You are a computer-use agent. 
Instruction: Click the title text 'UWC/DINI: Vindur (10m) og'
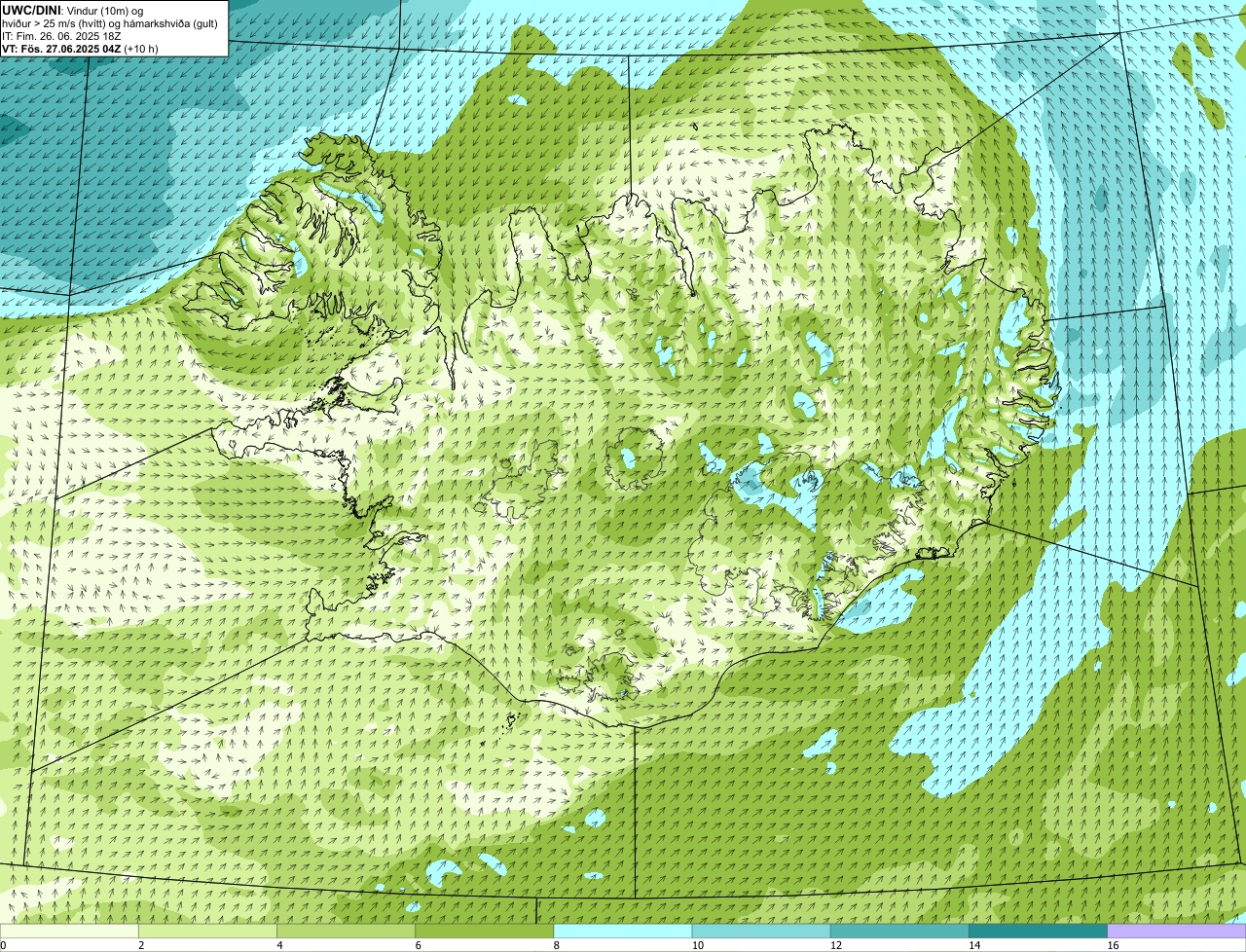[x=73, y=10]
